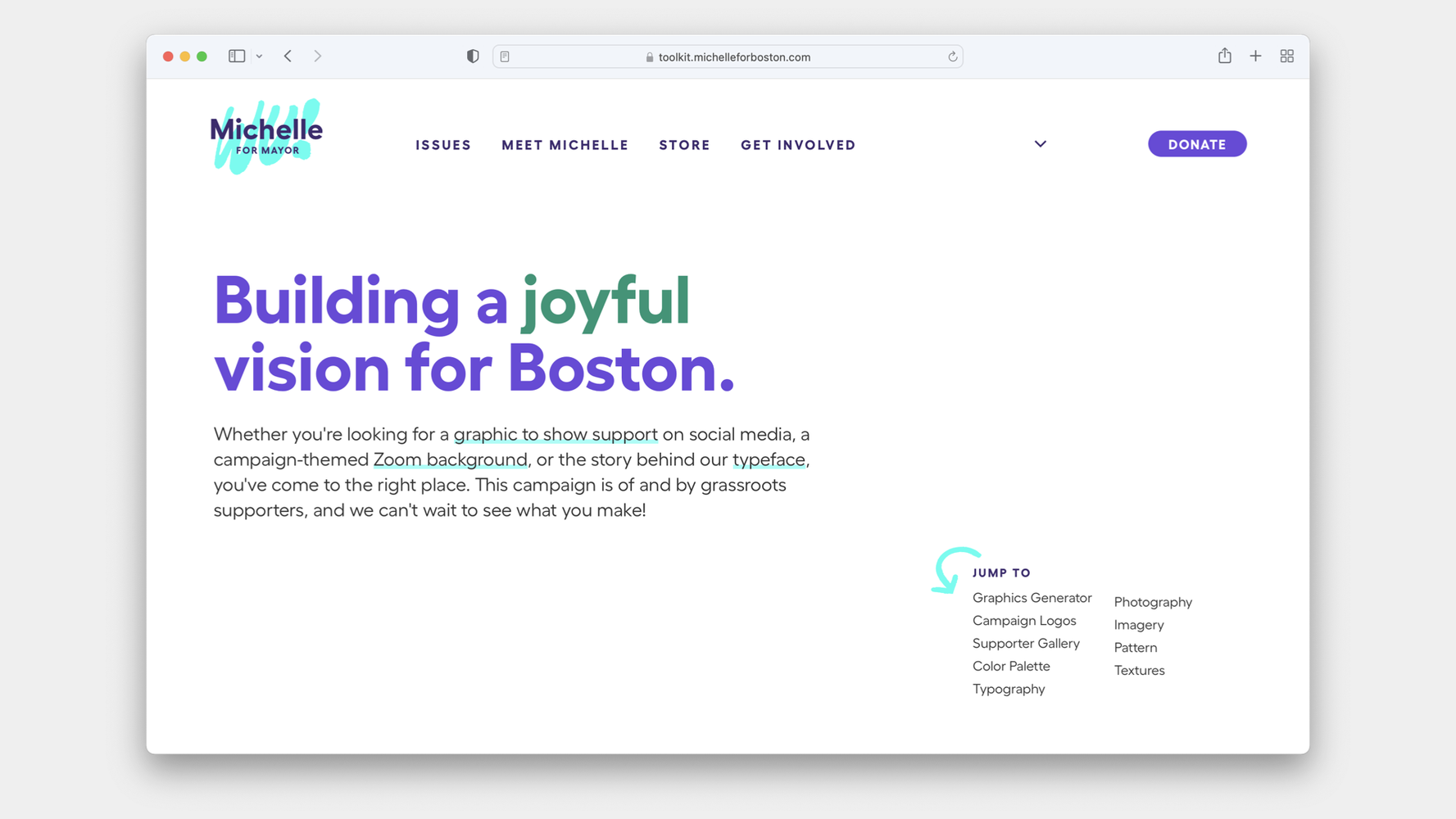Screen dimensions: 1456x819
Task: Open the privacy shield report
Action: [473, 57]
